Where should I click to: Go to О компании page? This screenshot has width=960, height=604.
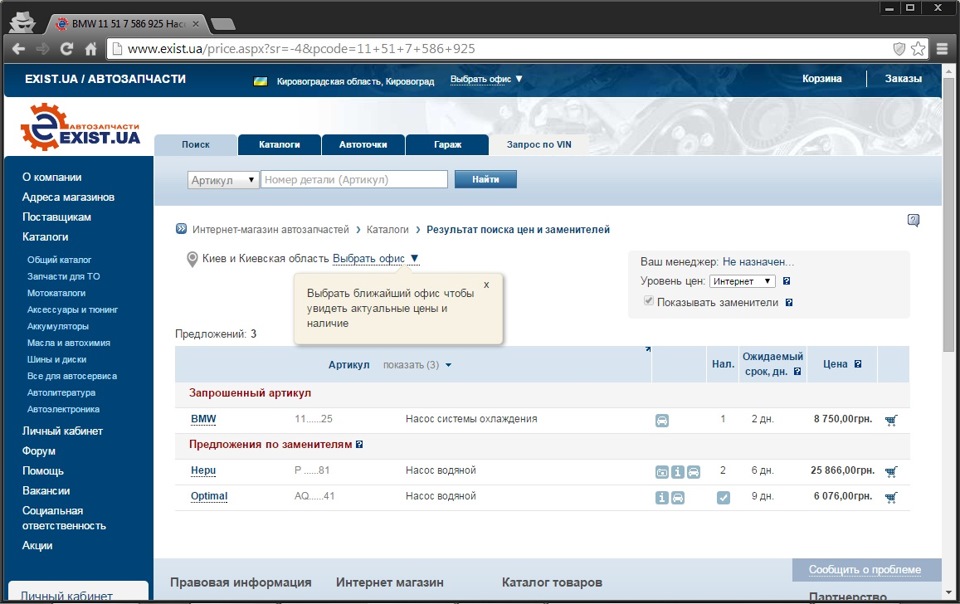click(51, 177)
